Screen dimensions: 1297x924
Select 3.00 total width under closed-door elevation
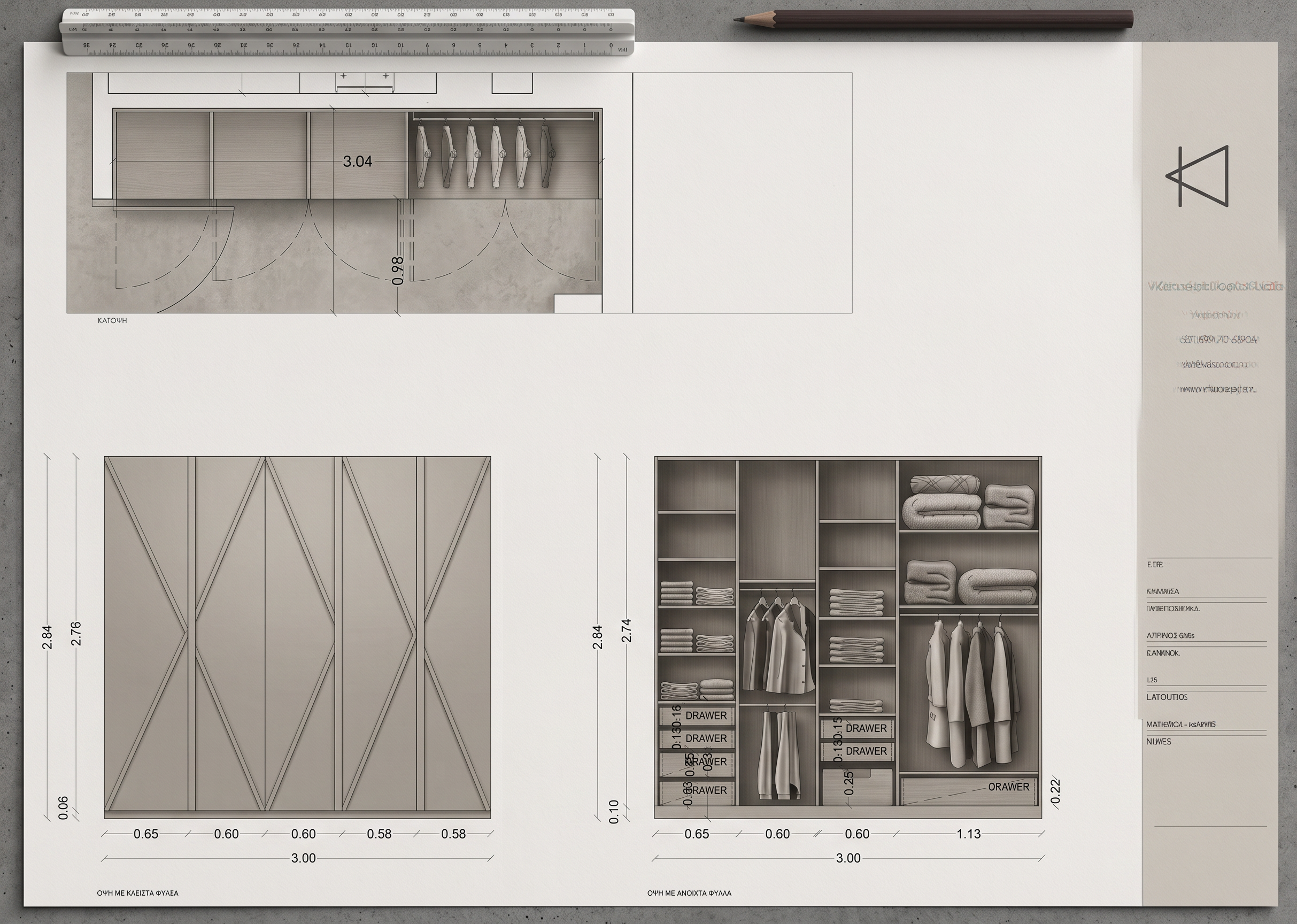(303, 858)
